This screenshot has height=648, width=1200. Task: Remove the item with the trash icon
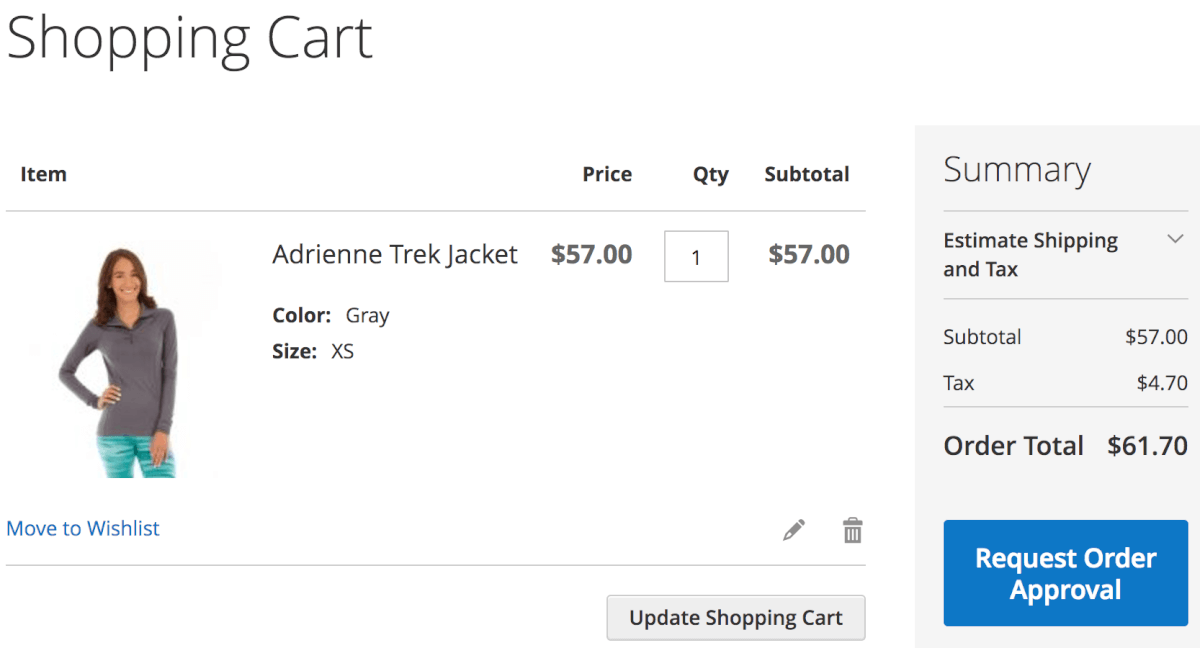pyautogui.click(x=852, y=530)
